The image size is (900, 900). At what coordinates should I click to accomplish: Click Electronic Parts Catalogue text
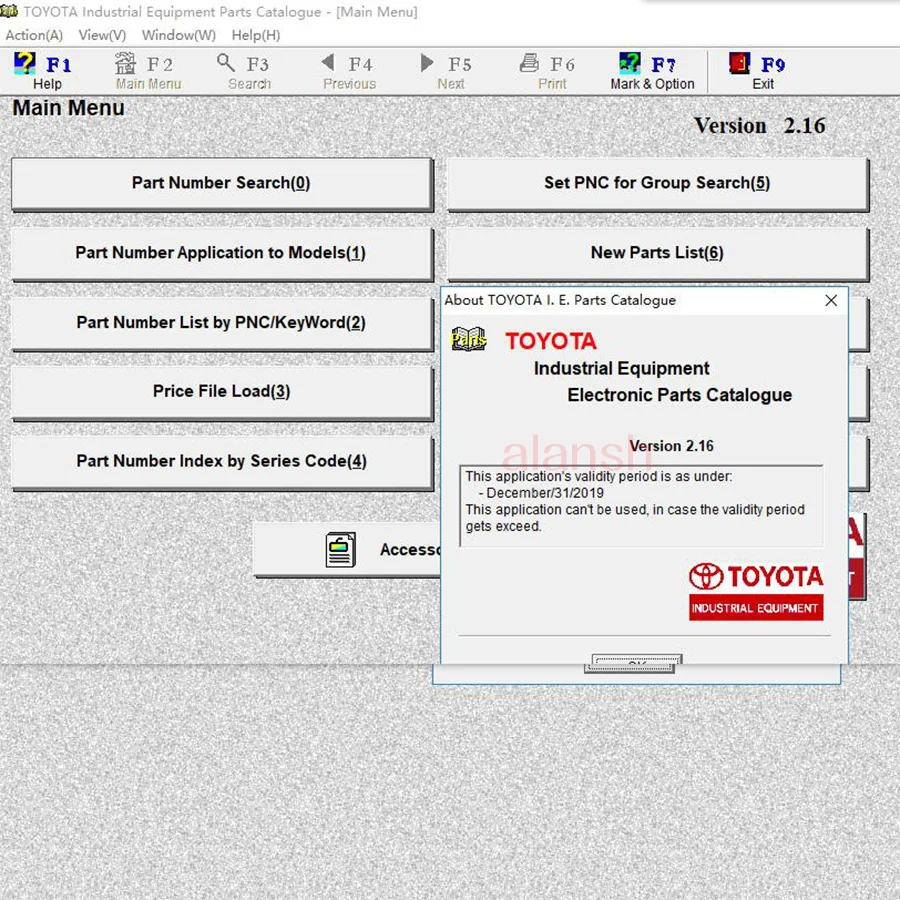click(680, 395)
